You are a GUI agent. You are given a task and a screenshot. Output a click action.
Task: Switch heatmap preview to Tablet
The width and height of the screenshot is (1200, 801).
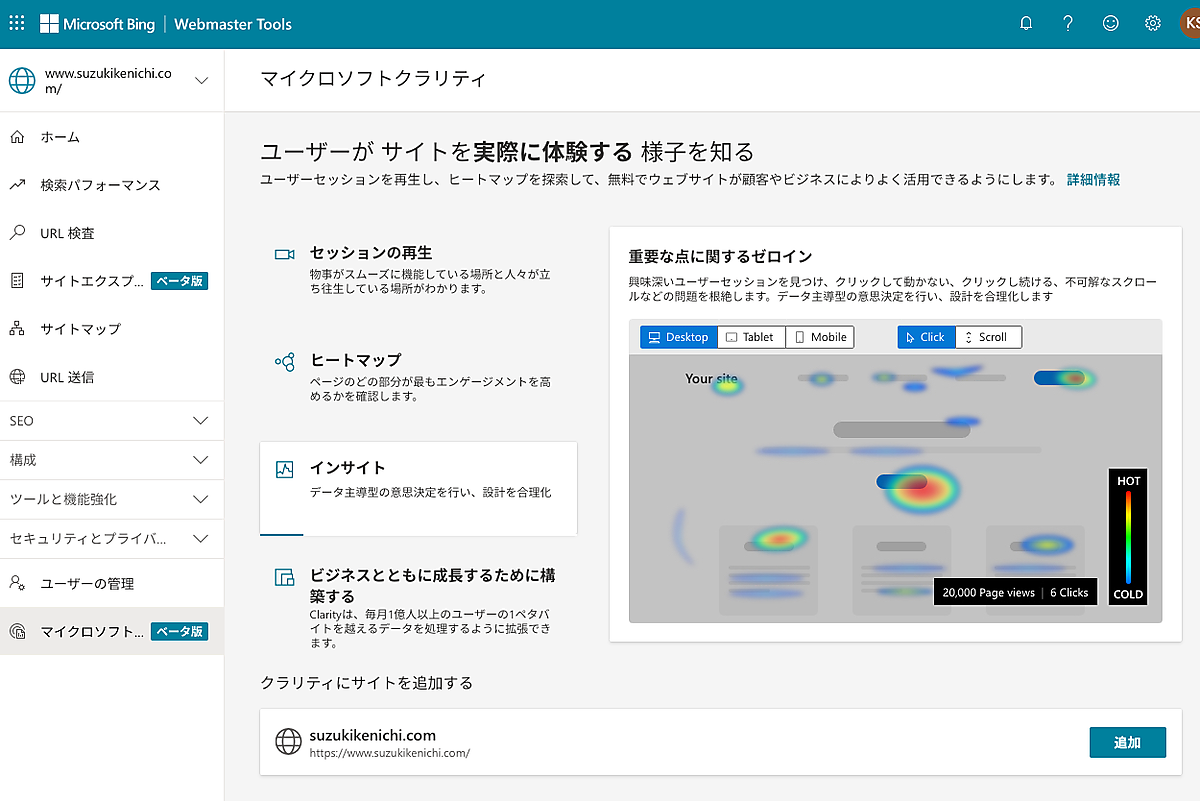click(749, 337)
